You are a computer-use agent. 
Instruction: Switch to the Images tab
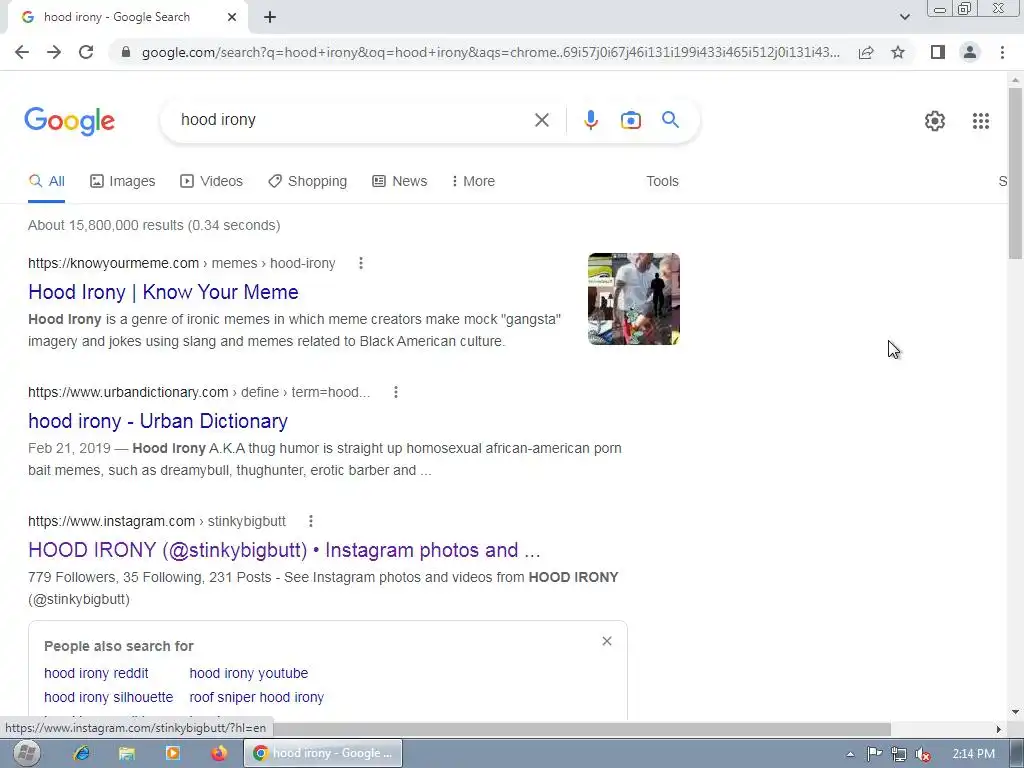123,182
